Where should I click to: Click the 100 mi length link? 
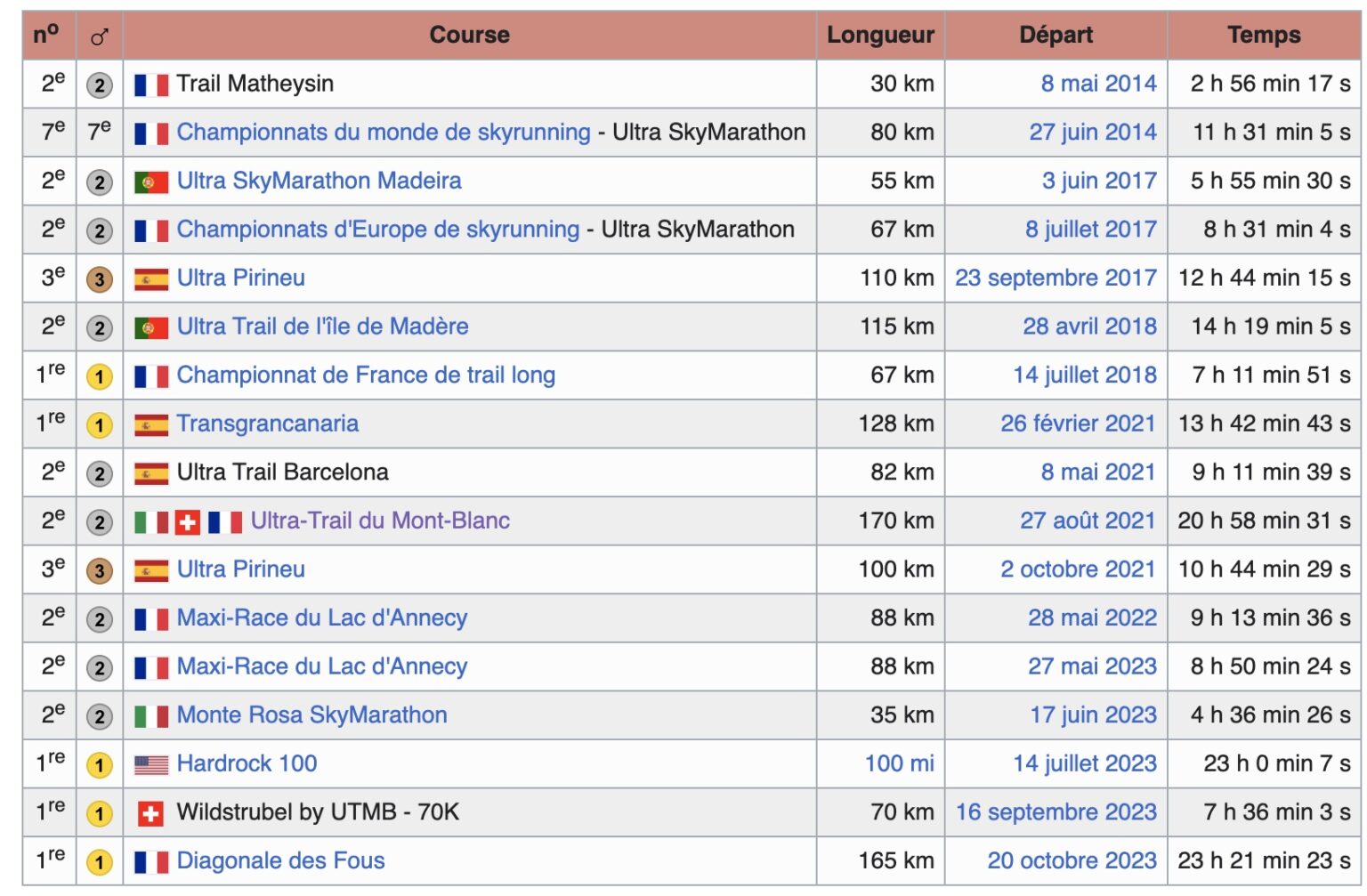[900, 763]
